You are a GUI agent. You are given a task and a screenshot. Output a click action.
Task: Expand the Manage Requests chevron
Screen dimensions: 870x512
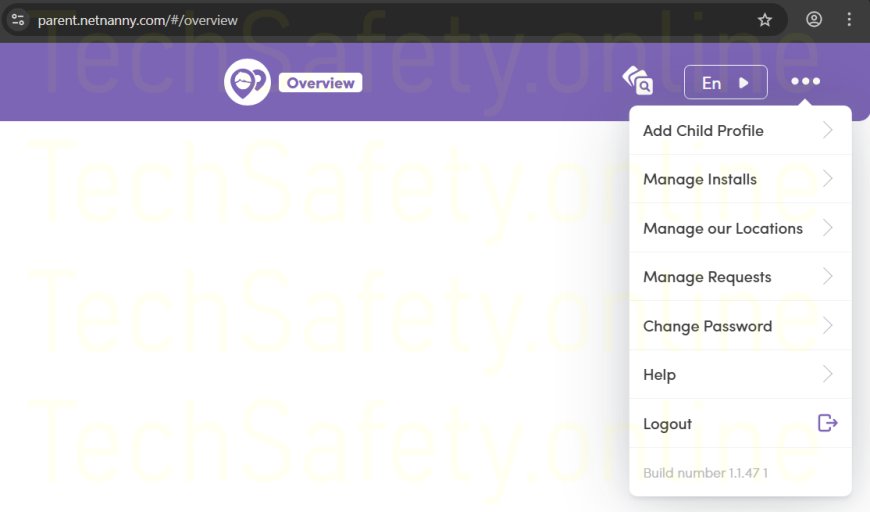pos(827,277)
